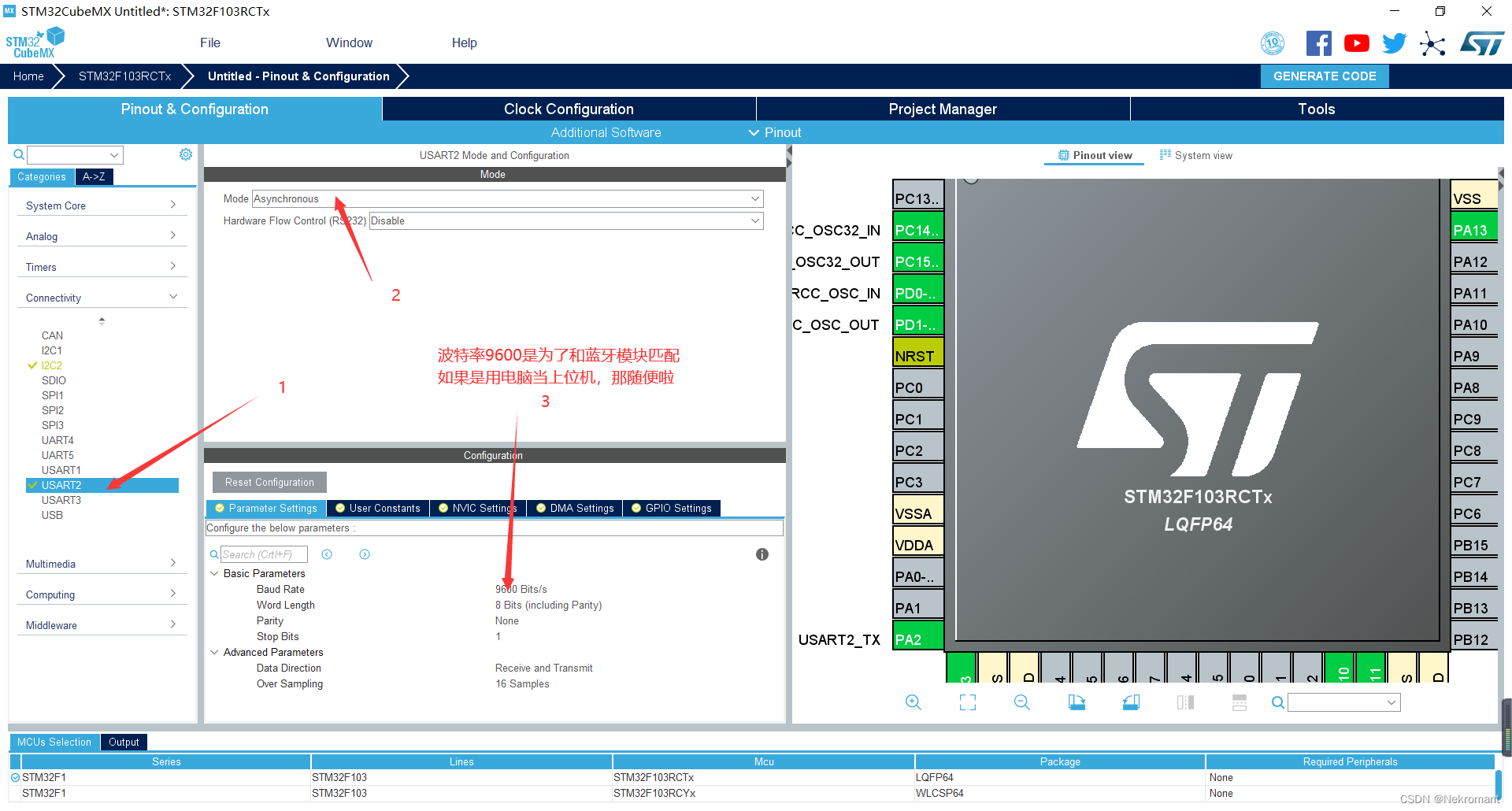Collapse the Connectivity category
Image resolution: width=1512 pixels, height=811 pixels.
coord(102,298)
